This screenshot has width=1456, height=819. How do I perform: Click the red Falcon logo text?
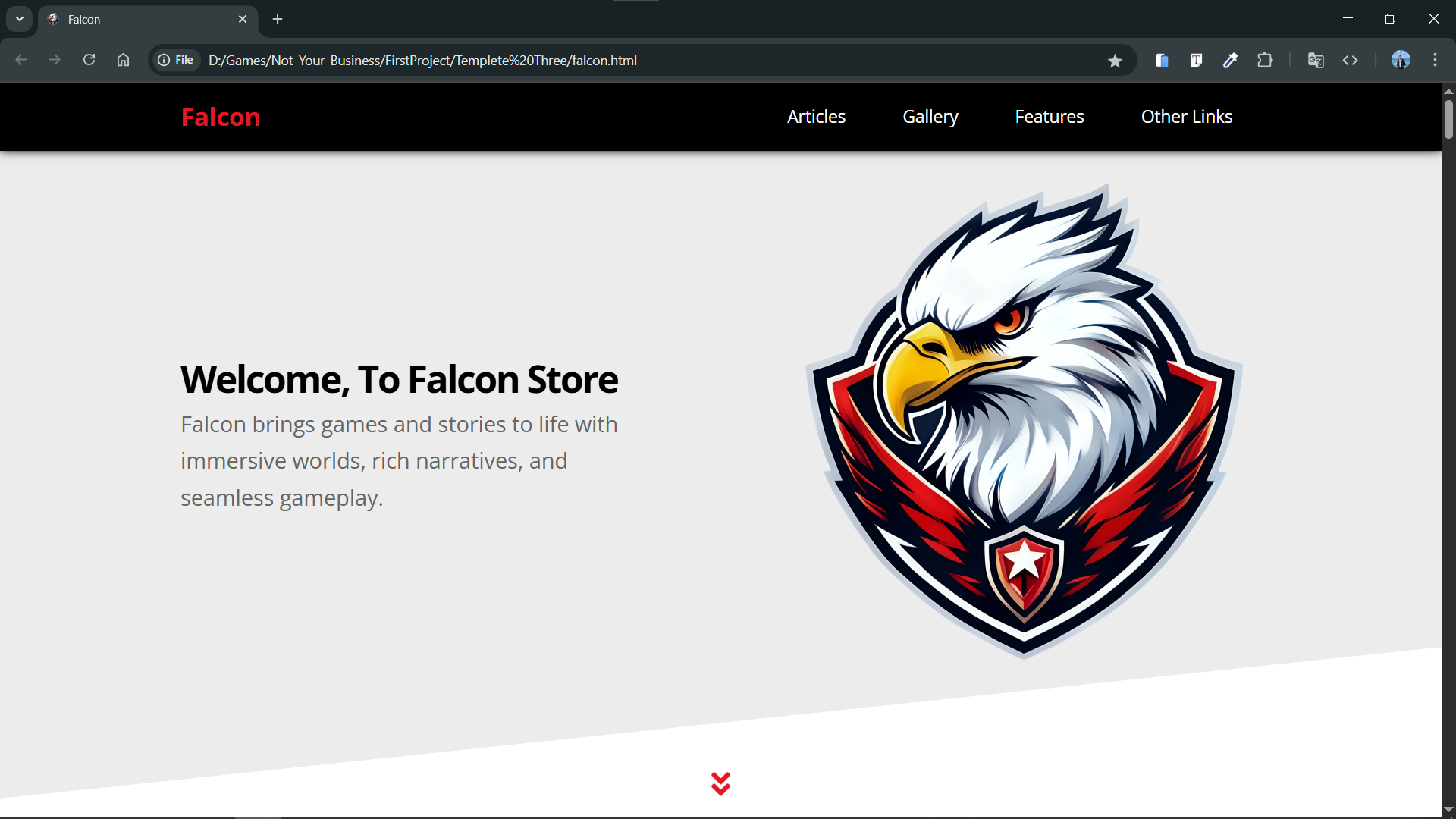coord(221,117)
